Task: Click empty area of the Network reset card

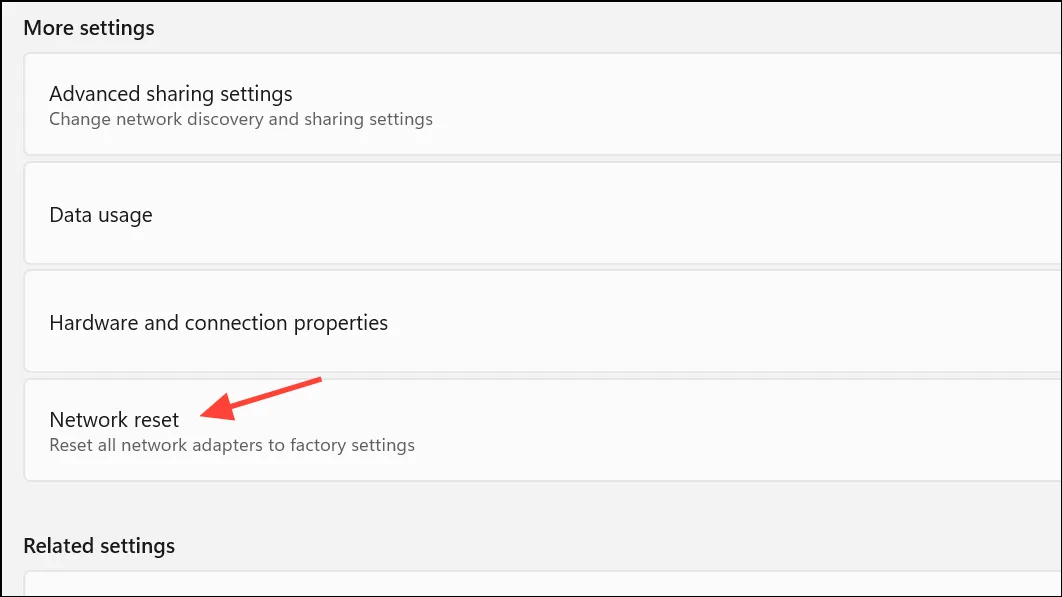Action: click(x=677, y=430)
